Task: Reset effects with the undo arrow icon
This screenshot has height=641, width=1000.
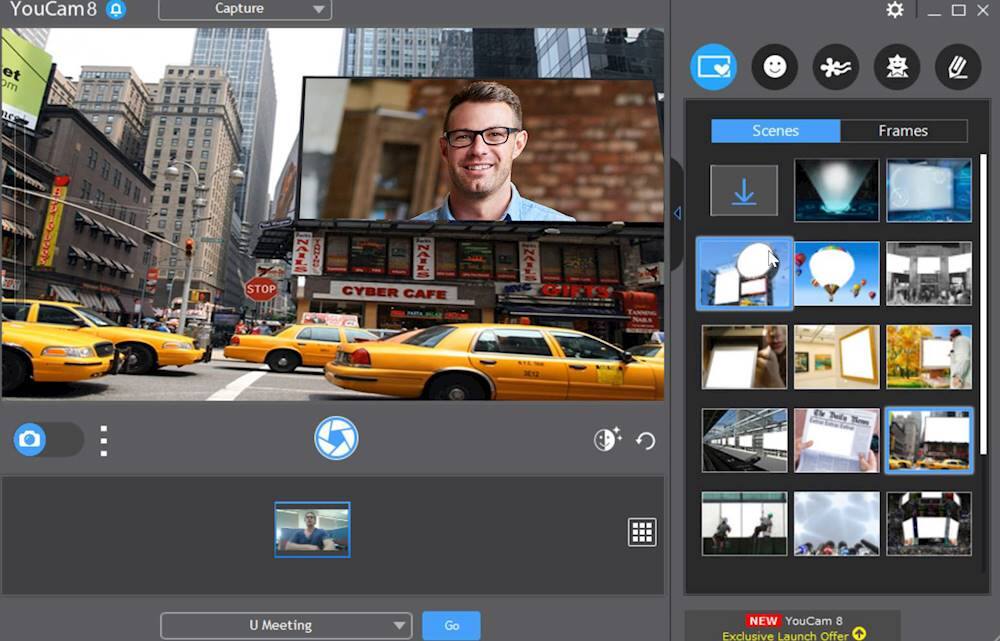Action: tap(646, 440)
